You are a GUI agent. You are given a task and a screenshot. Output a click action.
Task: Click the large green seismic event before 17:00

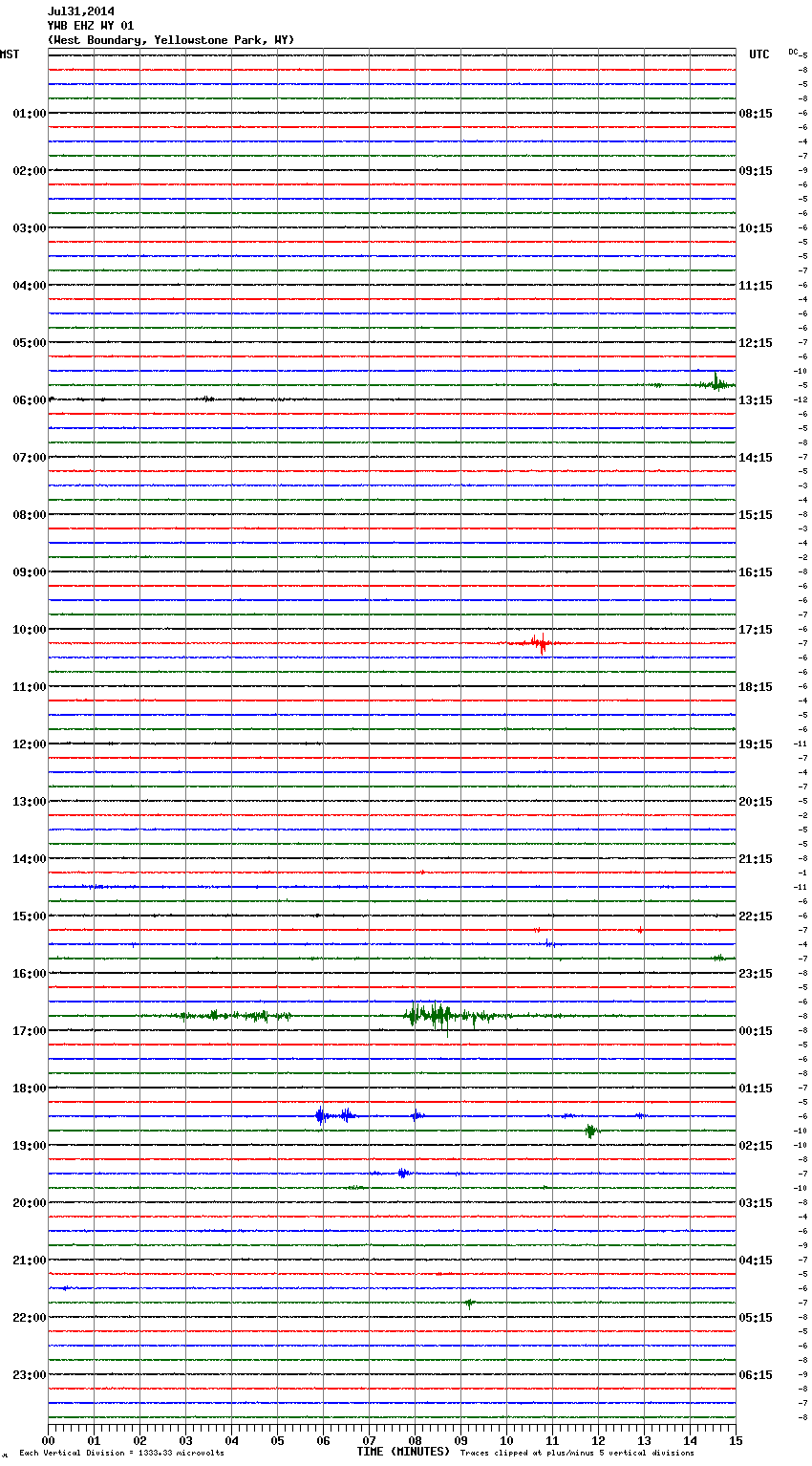(449, 1016)
